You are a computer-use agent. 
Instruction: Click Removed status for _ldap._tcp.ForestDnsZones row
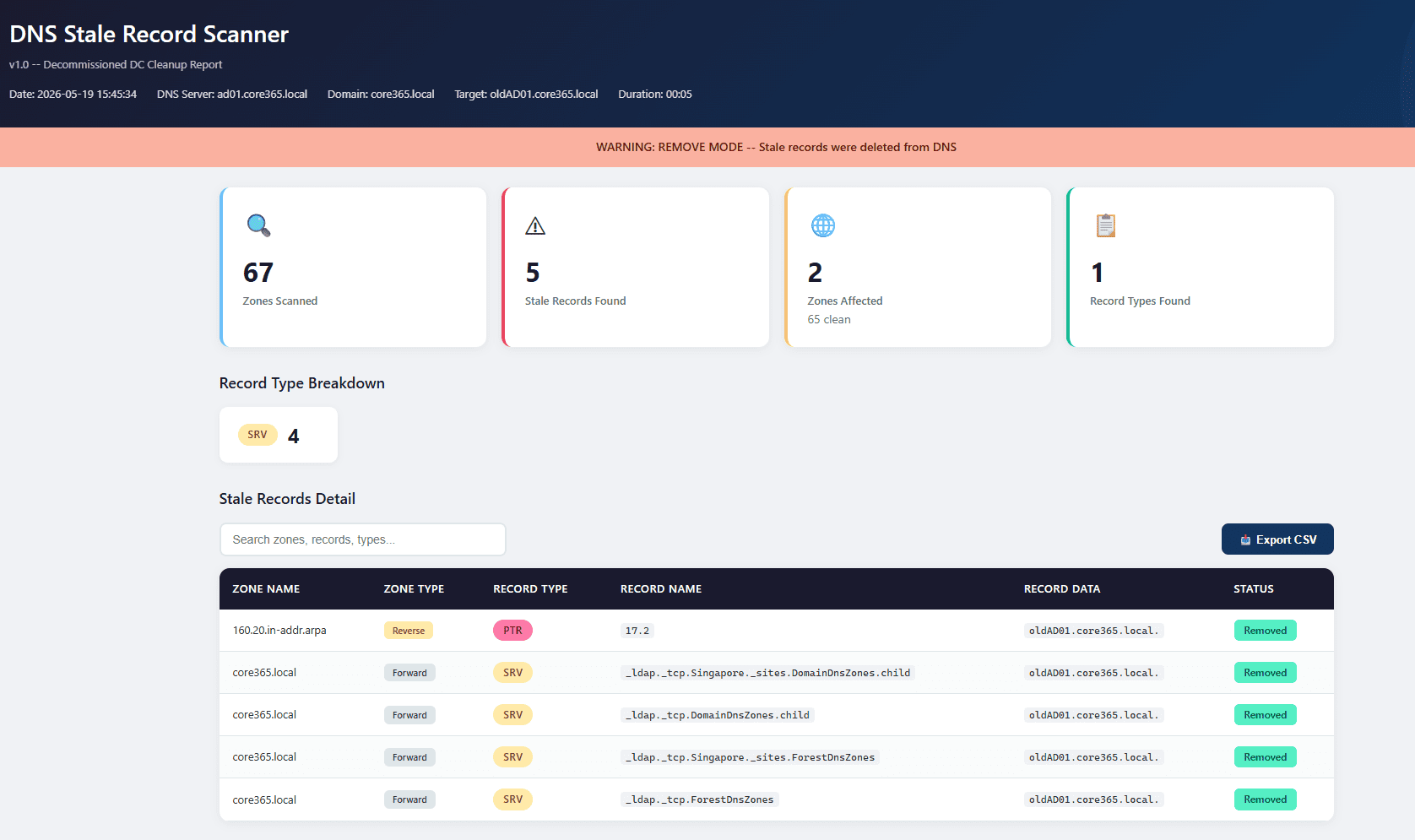pyautogui.click(x=1265, y=799)
